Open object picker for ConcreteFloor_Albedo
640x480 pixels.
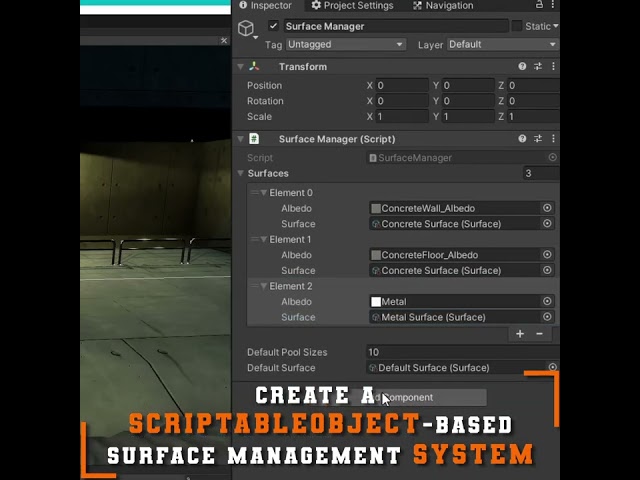click(x=547, y=255)
